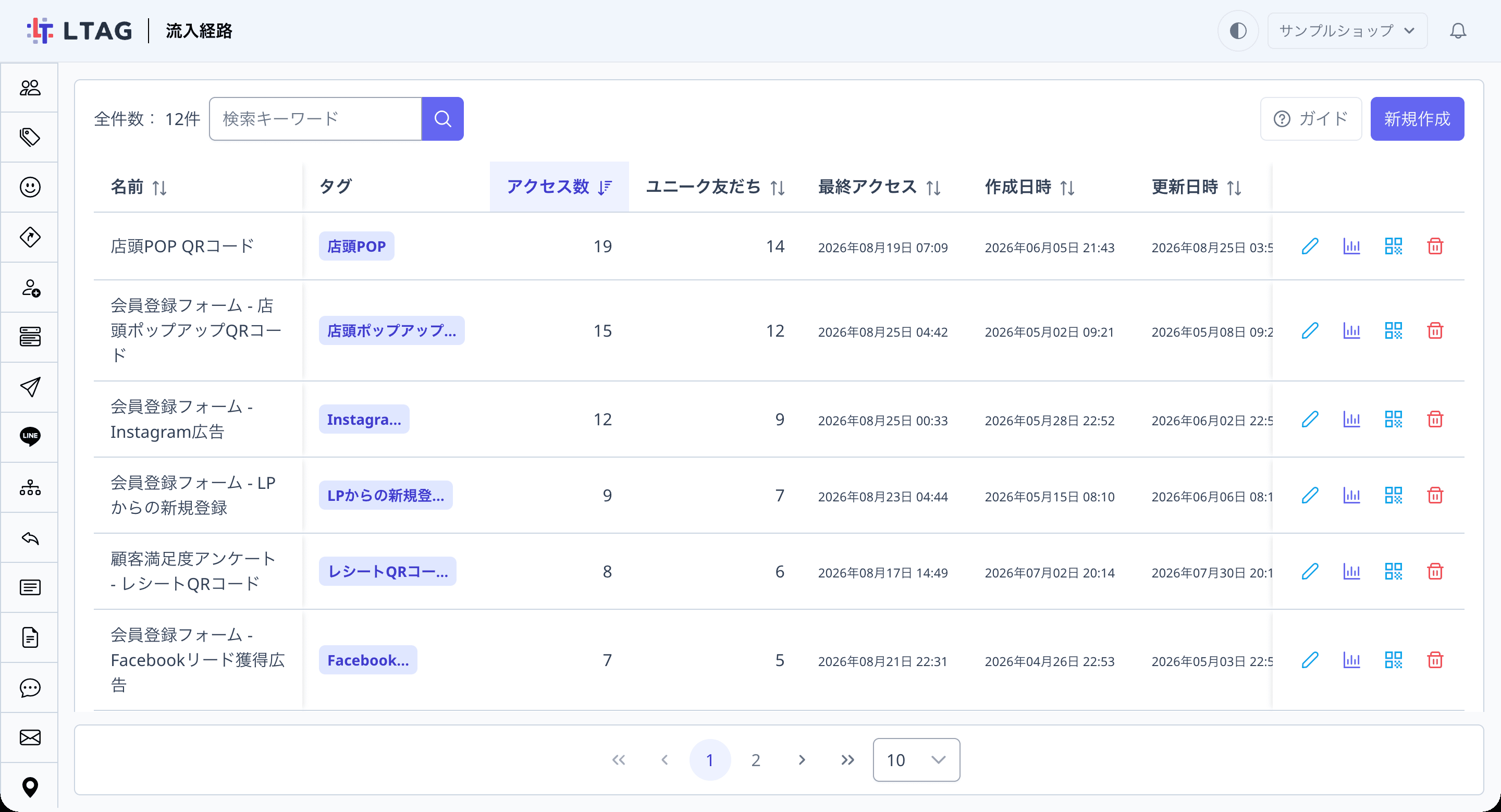Edit the LPからの新規登録 row

(x=1310, y=495)
